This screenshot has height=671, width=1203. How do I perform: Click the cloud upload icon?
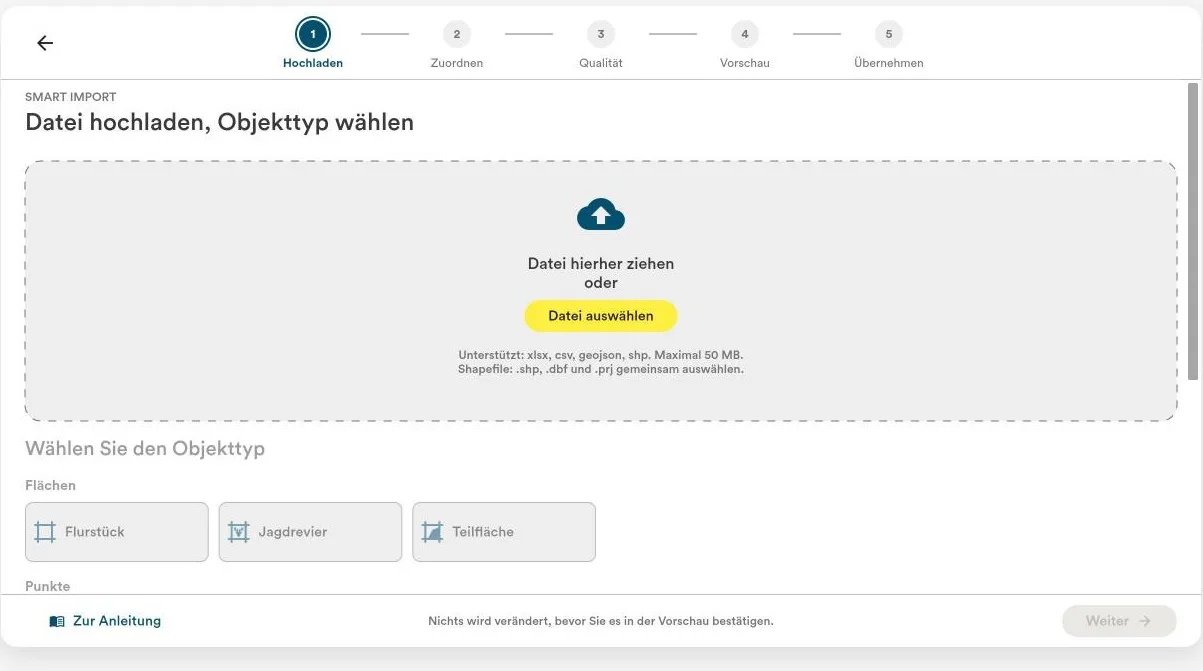(x=601, y=215)
